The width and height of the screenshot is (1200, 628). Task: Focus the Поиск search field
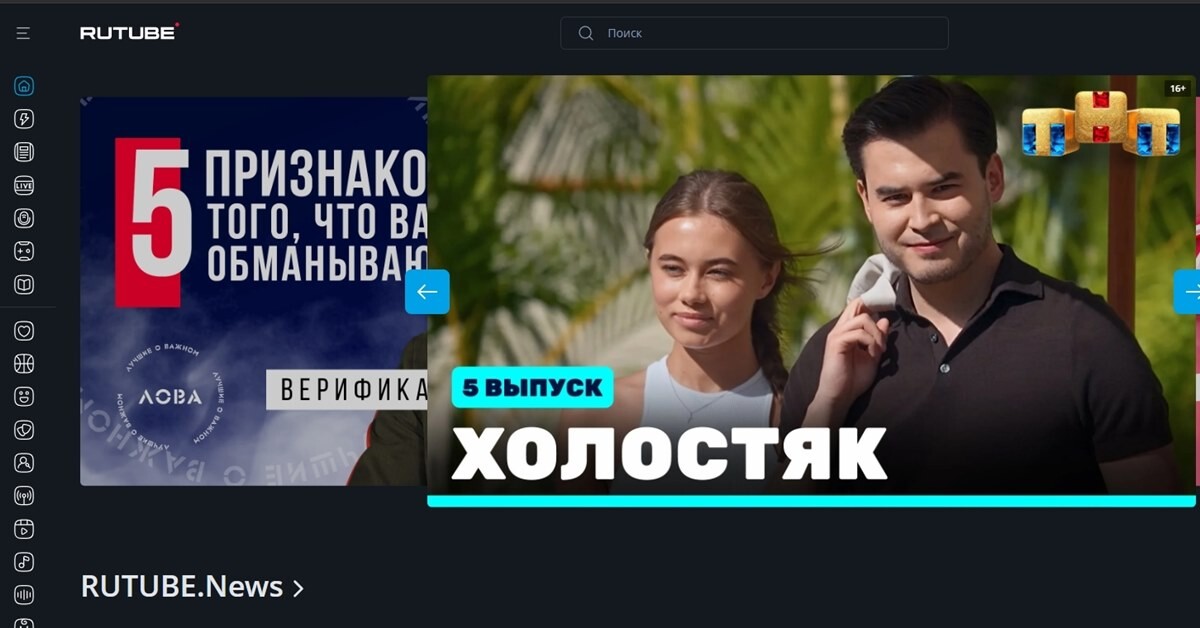tap(754, 33)
